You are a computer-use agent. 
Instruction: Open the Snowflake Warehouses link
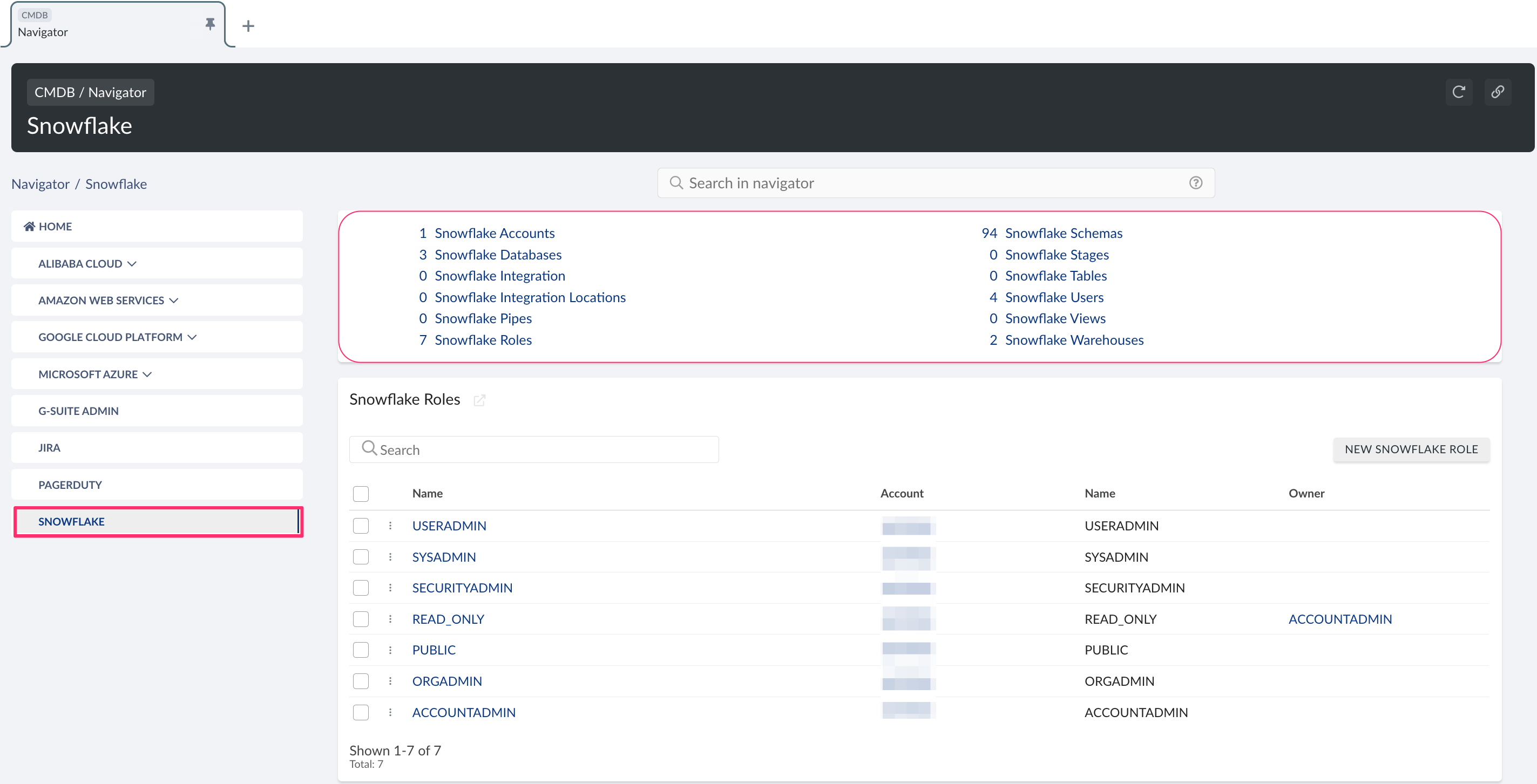coord(1073,340)
